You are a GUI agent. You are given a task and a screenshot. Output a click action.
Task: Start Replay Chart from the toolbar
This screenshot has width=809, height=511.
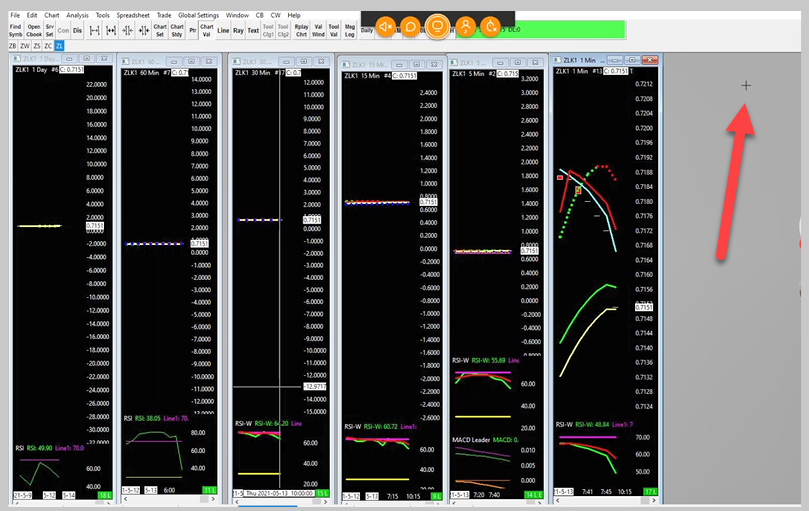pyautogui.click(x=300, y=30)
